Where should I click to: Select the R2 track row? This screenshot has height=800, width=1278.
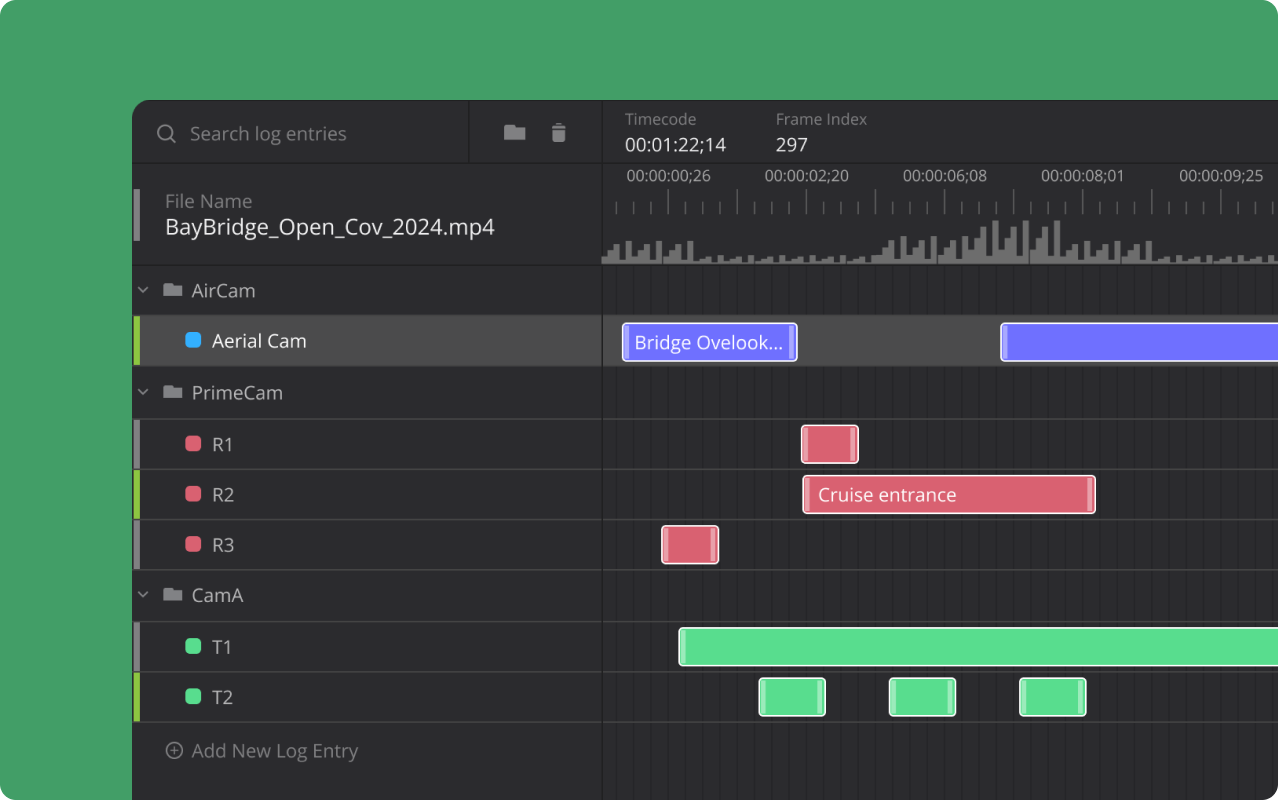[370, 495]
